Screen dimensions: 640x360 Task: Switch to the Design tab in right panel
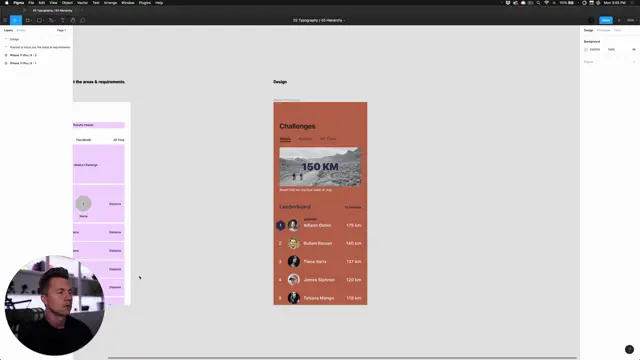pos(588,30)
